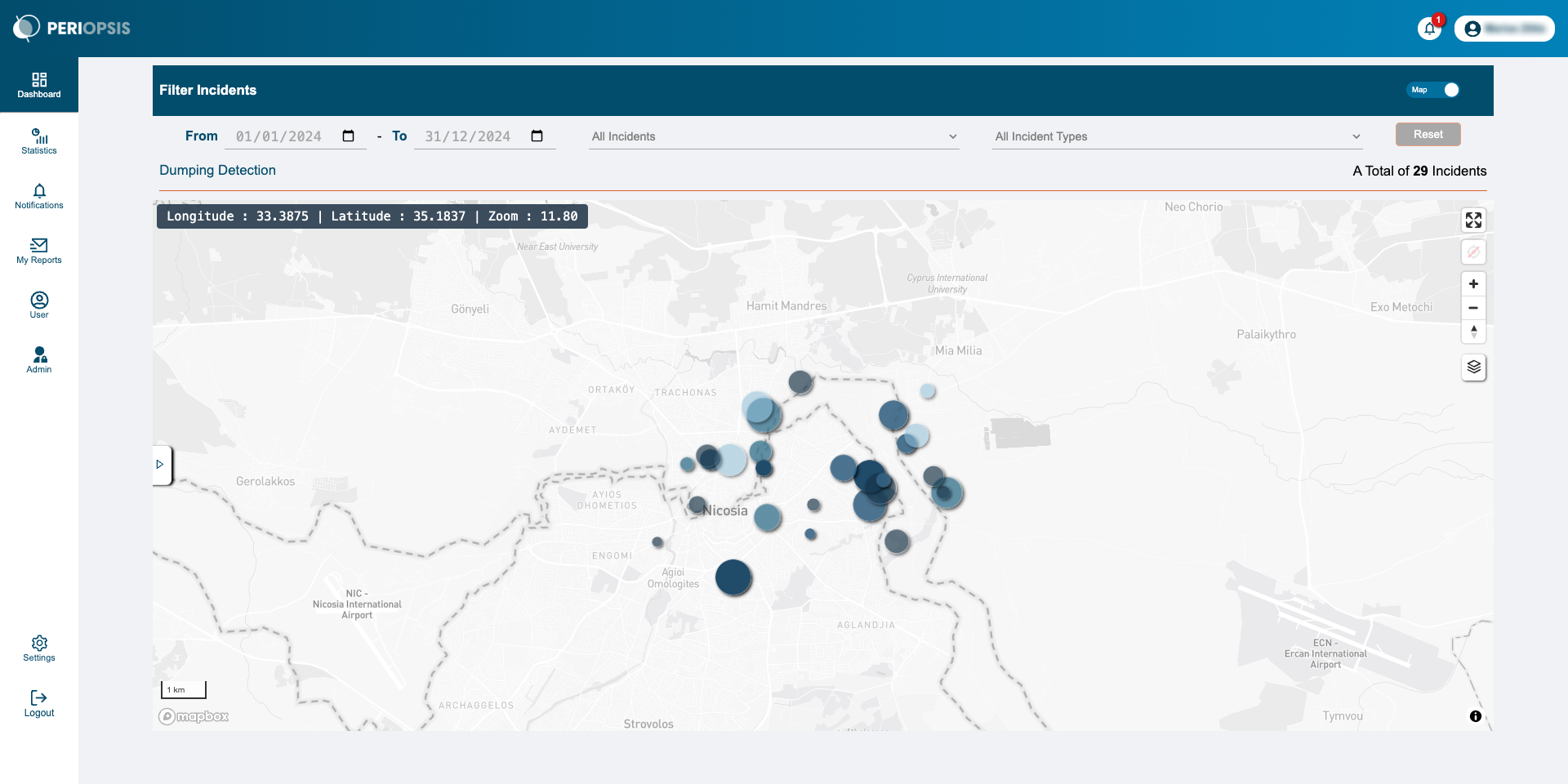Go to Statistics page
Screen dimensions: 1568x784
39,141
